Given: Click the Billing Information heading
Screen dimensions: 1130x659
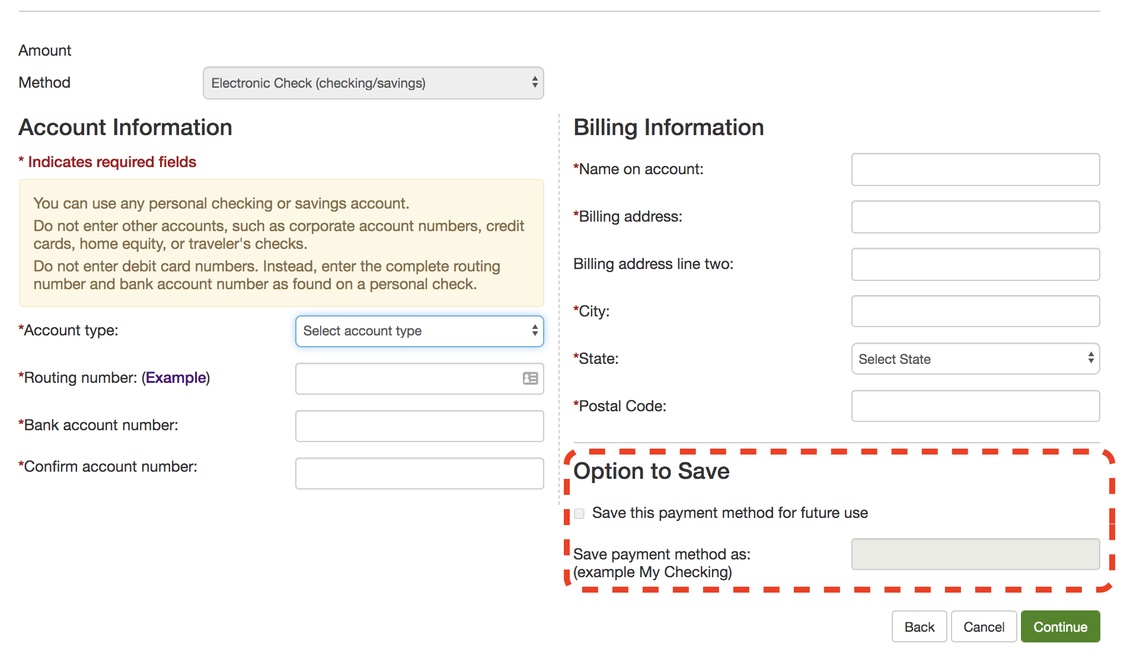Looking at the screenshot, I should 669,128.
